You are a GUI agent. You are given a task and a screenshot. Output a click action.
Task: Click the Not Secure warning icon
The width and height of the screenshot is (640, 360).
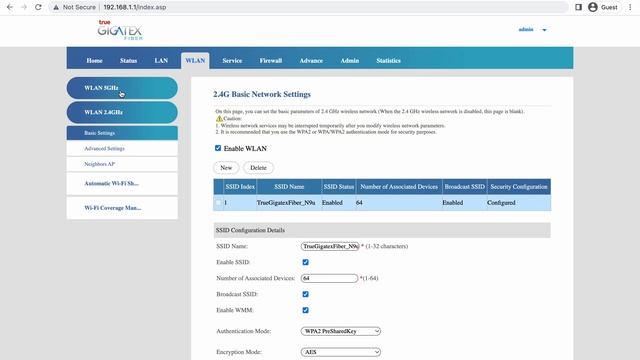click(x=56, y=7)
